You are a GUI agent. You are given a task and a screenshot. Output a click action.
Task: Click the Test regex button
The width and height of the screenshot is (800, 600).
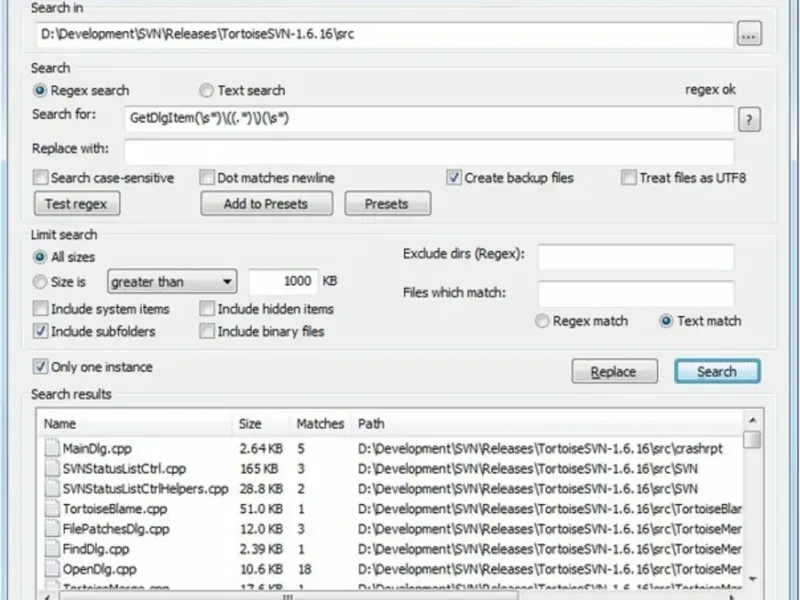(77, 204)
